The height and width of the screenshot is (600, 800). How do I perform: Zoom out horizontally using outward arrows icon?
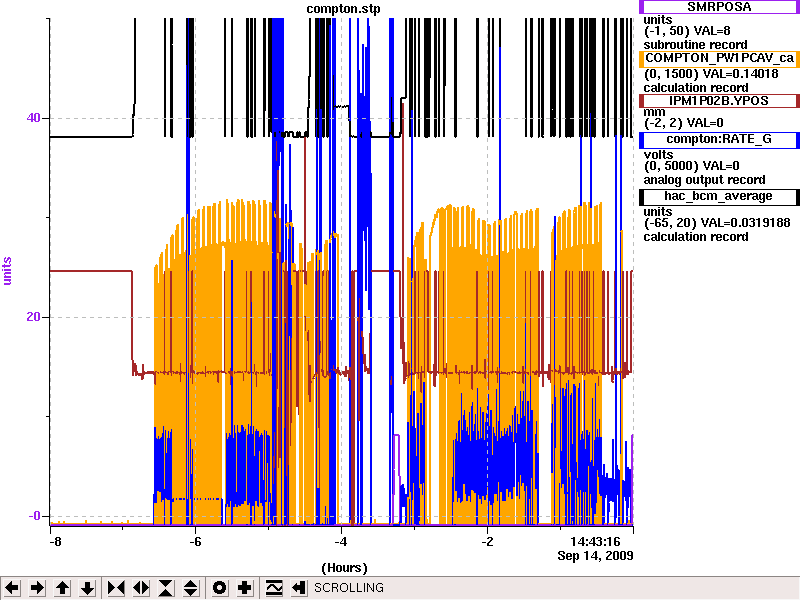coord(141,588)
